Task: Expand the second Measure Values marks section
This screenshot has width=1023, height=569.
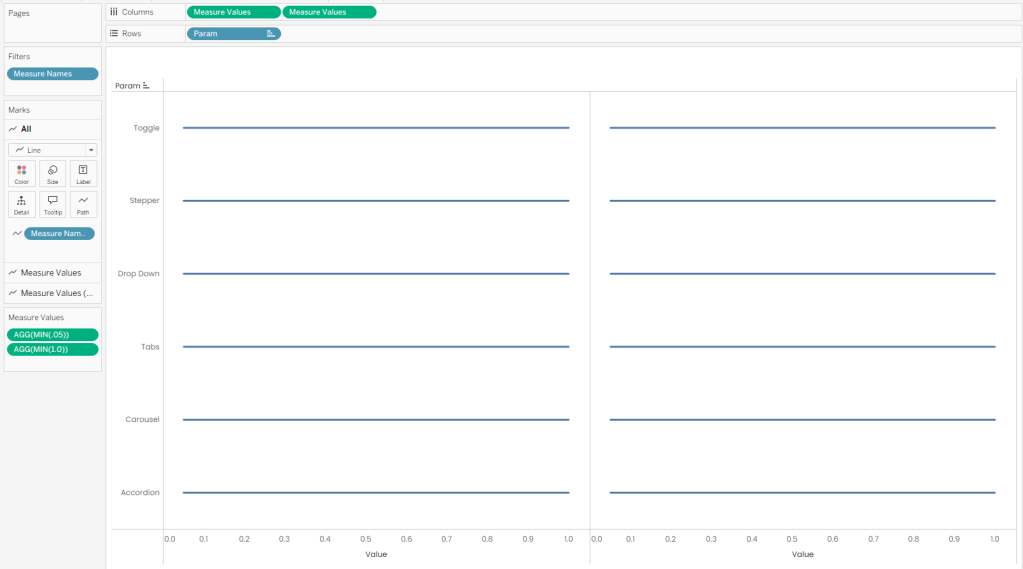Action: pyautogui.click(x=53, y=293)
